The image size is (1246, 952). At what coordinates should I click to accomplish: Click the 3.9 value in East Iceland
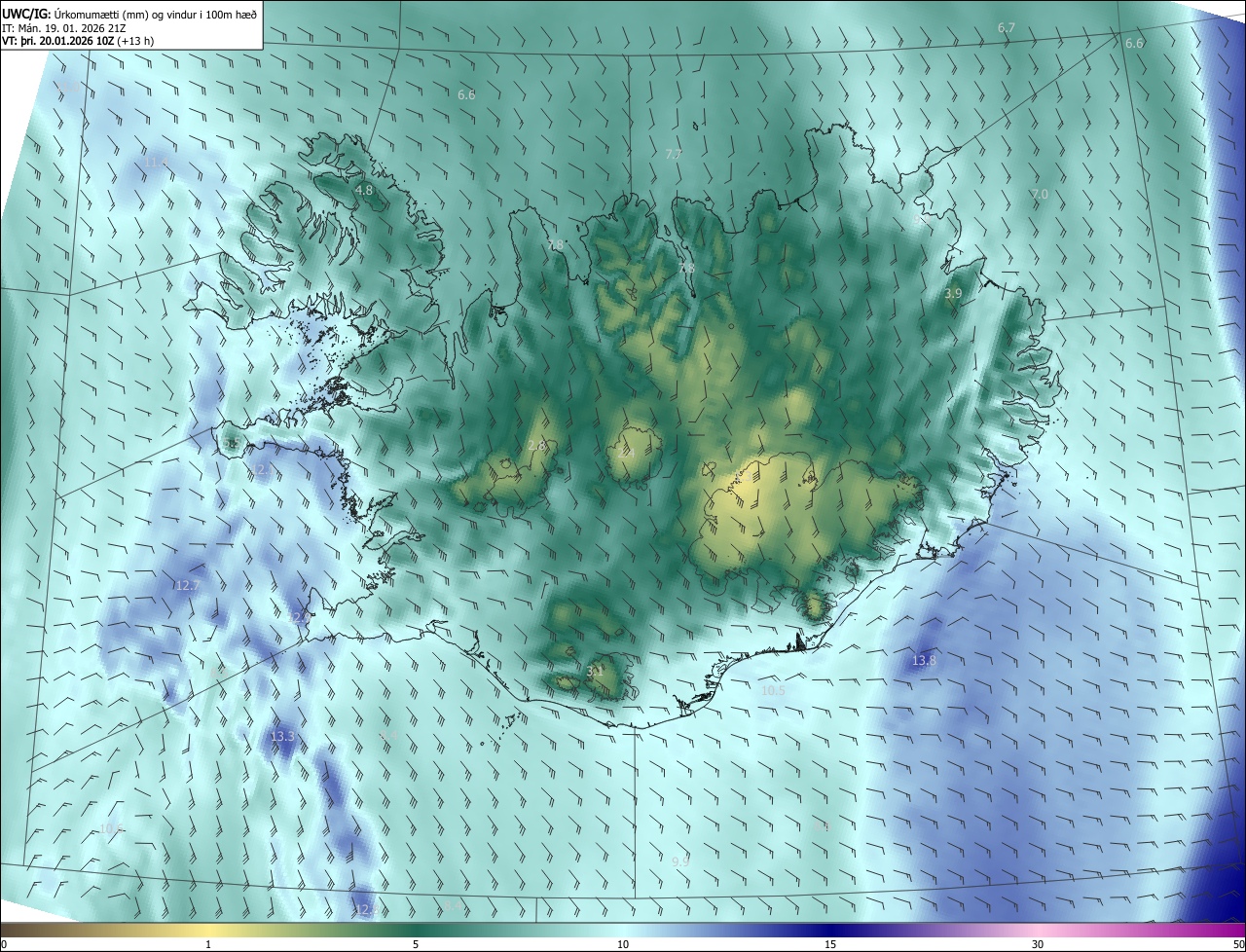coord(953,293)
